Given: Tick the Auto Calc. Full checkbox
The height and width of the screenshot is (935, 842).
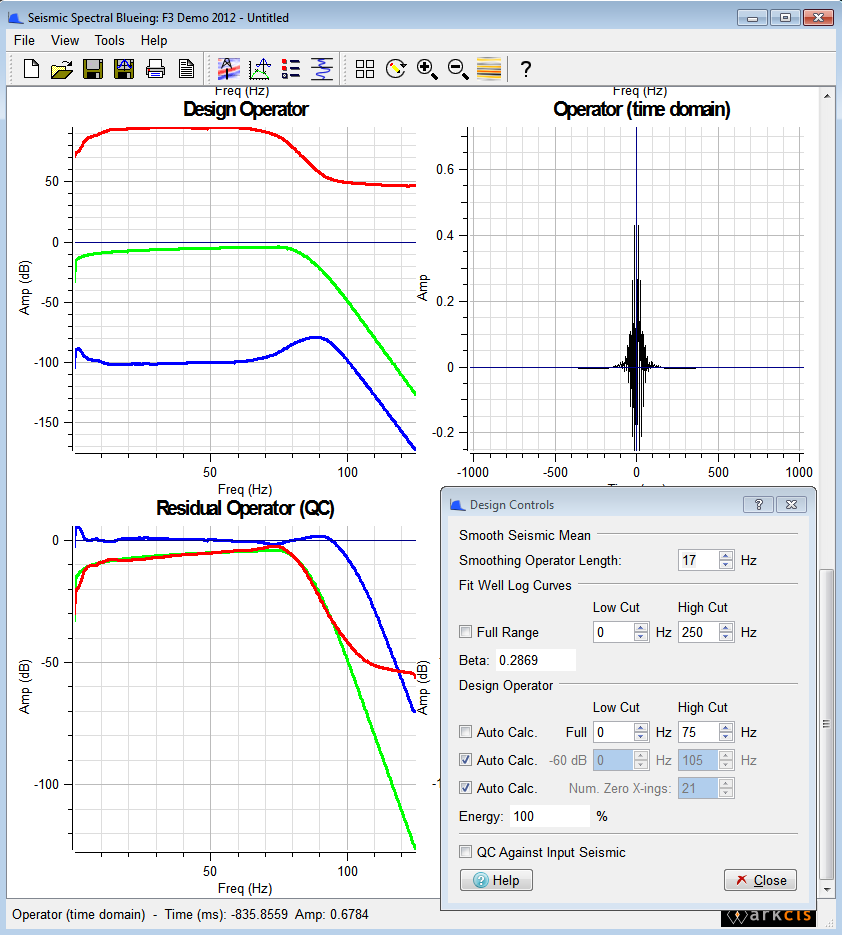Looking at the screenshot, I should pyautogui.click(x=466, y=732).
